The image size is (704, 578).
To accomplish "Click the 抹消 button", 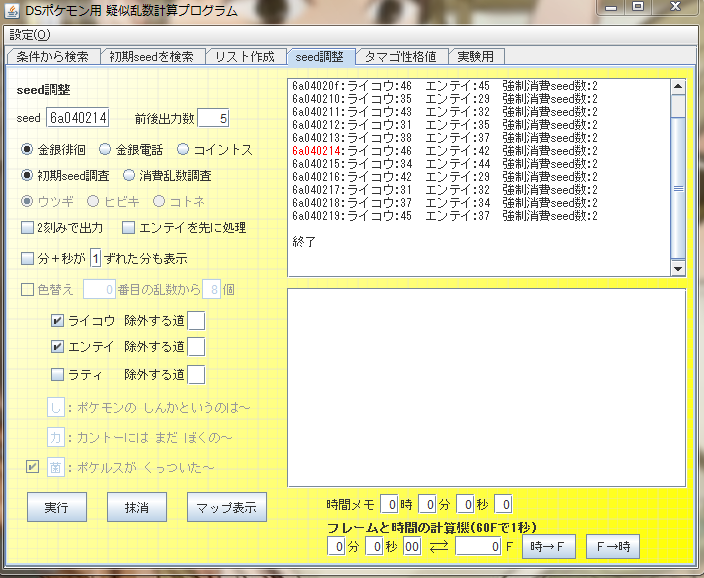I will coord(136,507).
